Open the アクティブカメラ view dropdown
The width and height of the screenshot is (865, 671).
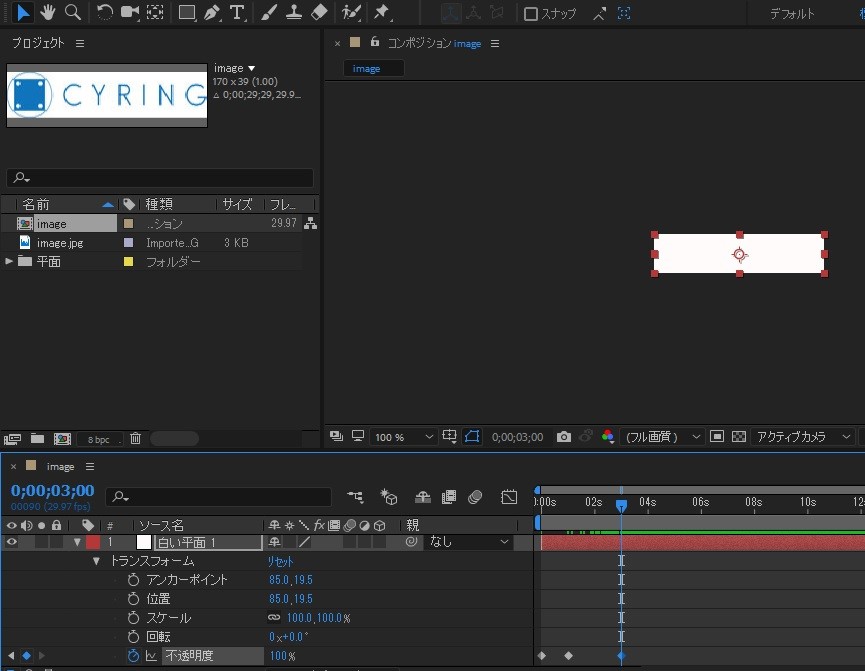[x=802, y=437]
